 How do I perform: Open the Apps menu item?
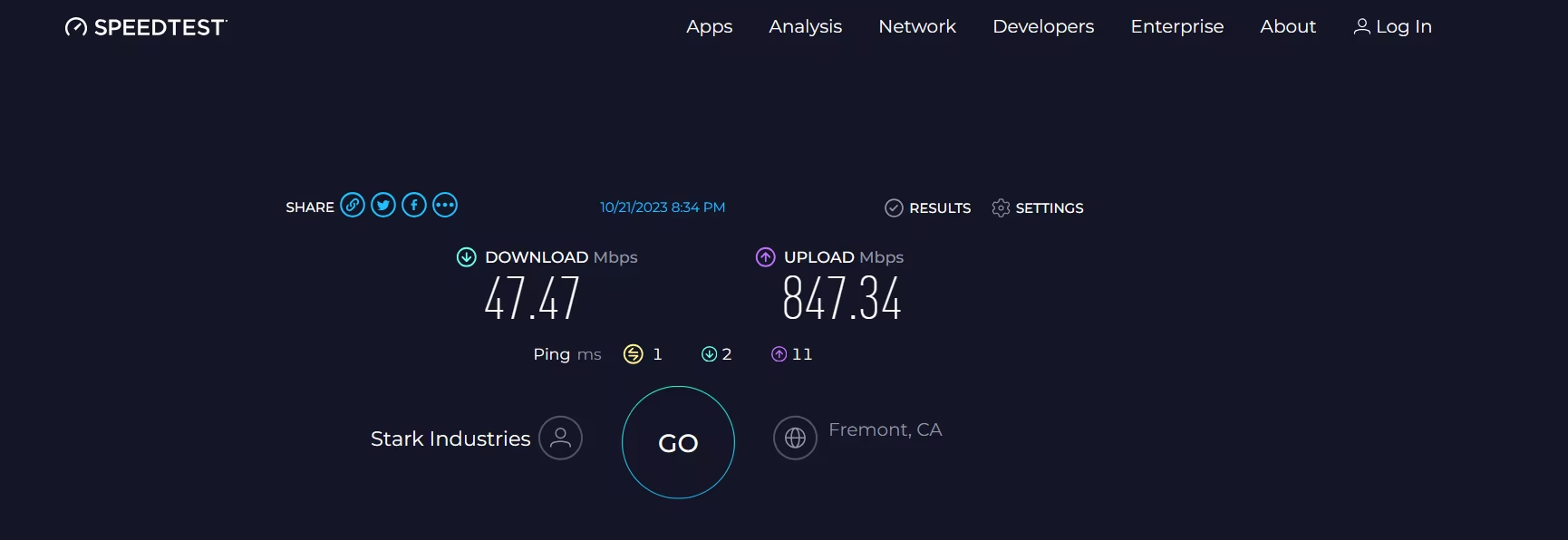point(709,26)
